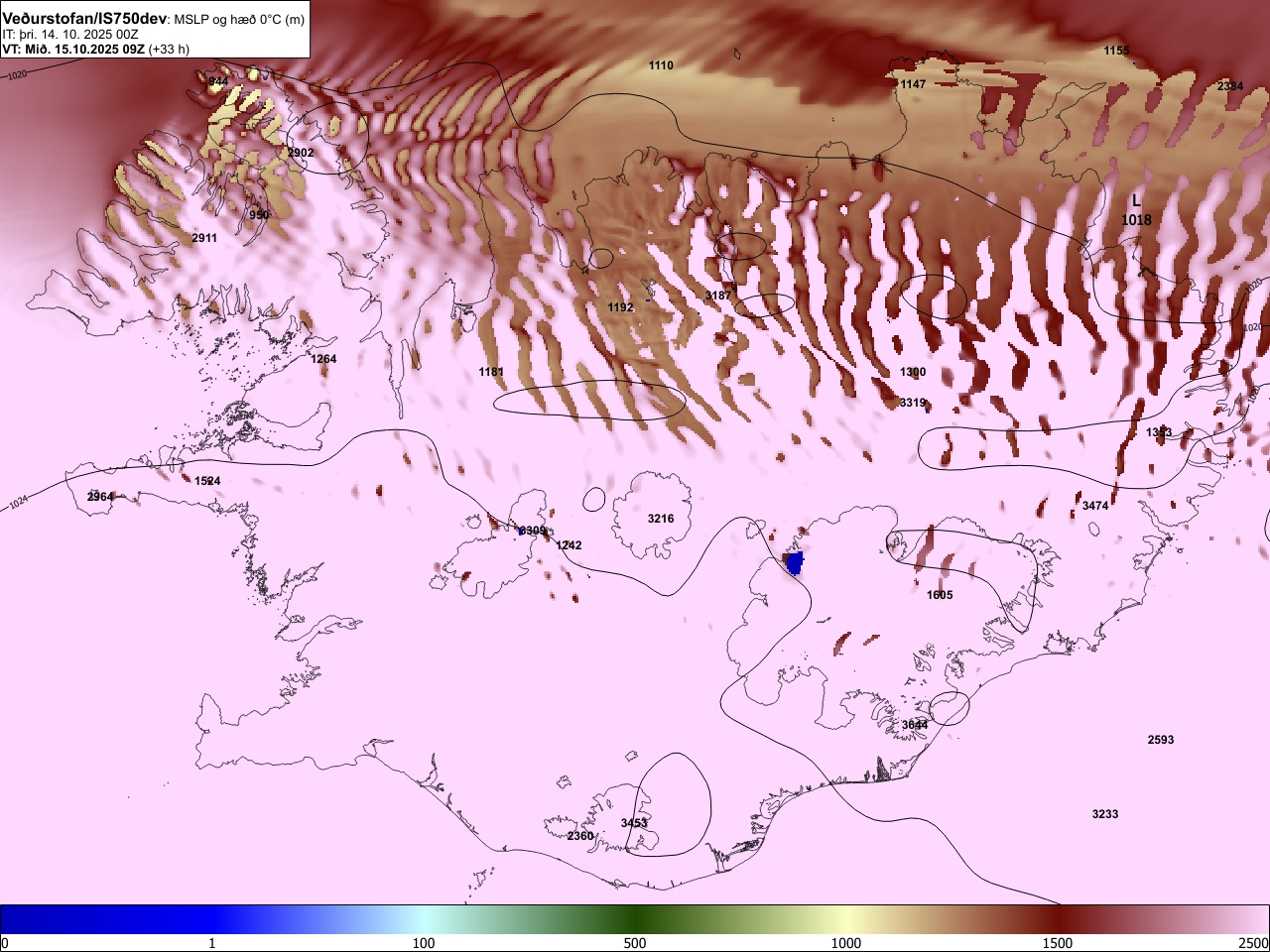Click the 3453 height value

click(x=634, y=823)
